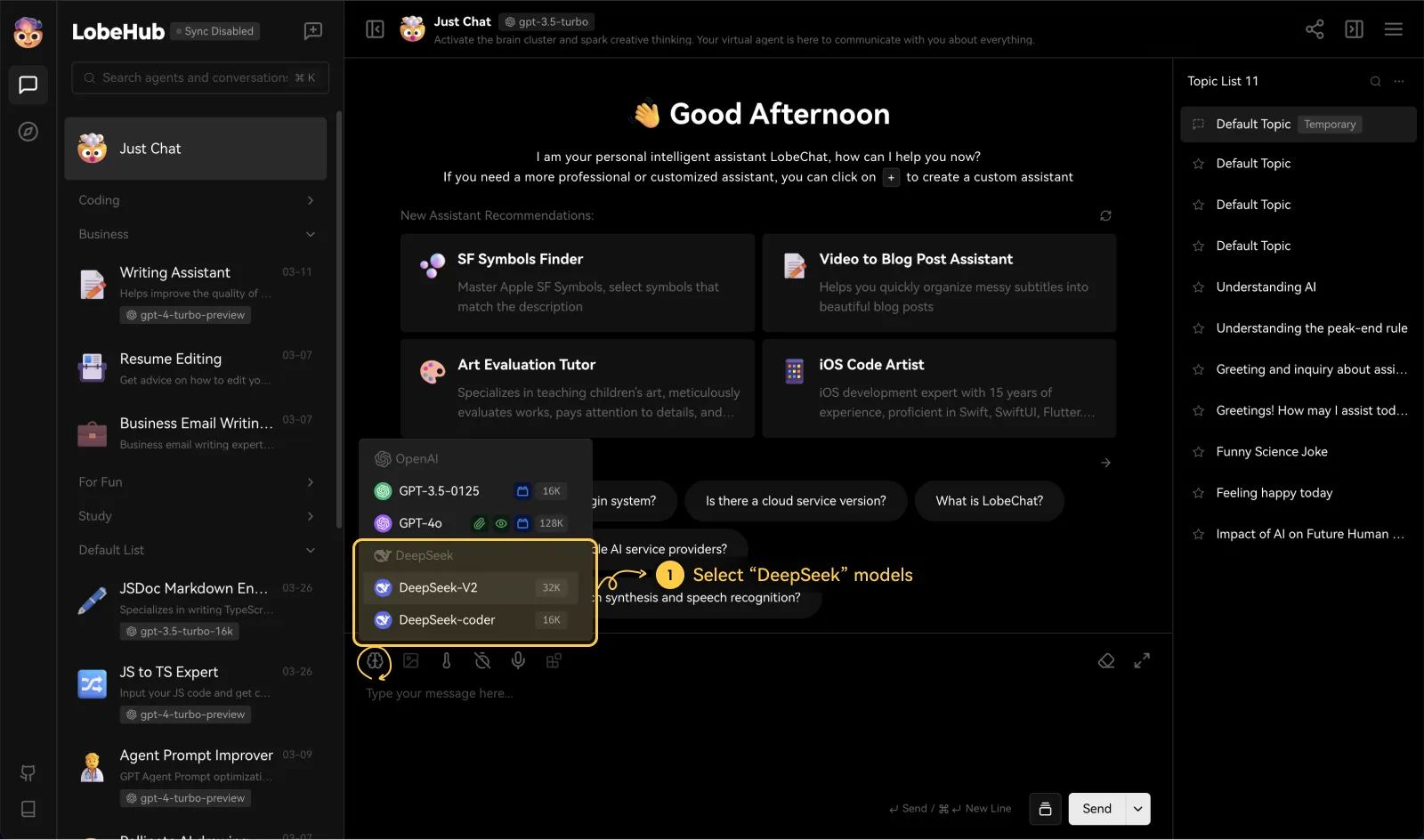Open the SF Symbols Finder card
This screenshot has width=1424, height=840.
578,283
